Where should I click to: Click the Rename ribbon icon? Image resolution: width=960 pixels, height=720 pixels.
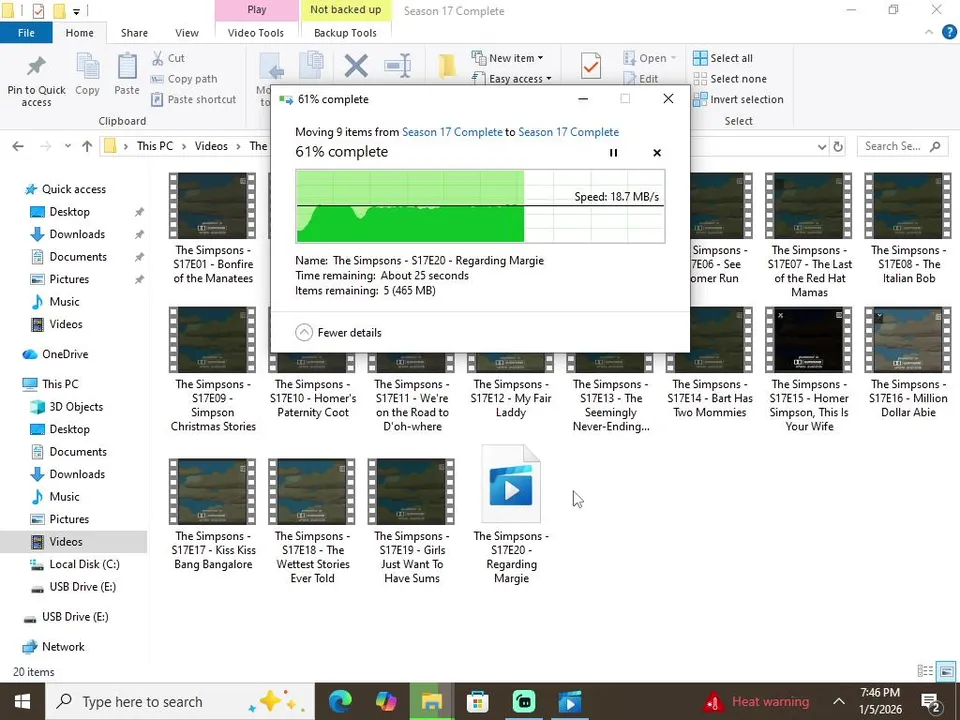(x=398, y=66)
